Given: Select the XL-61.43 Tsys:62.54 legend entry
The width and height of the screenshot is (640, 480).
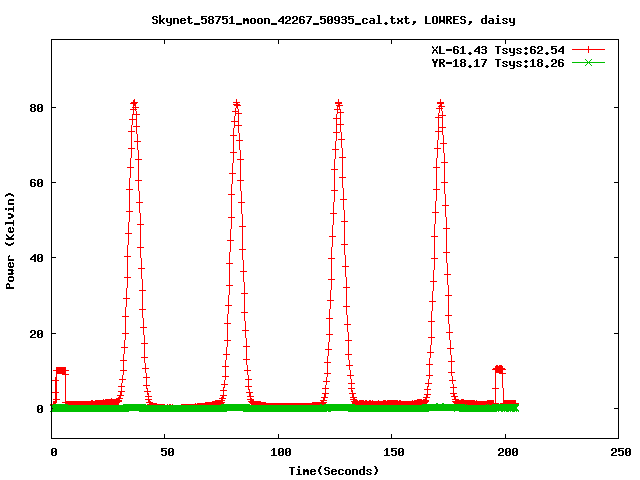Looking at the screenshot, I should (x=498, y=50).
